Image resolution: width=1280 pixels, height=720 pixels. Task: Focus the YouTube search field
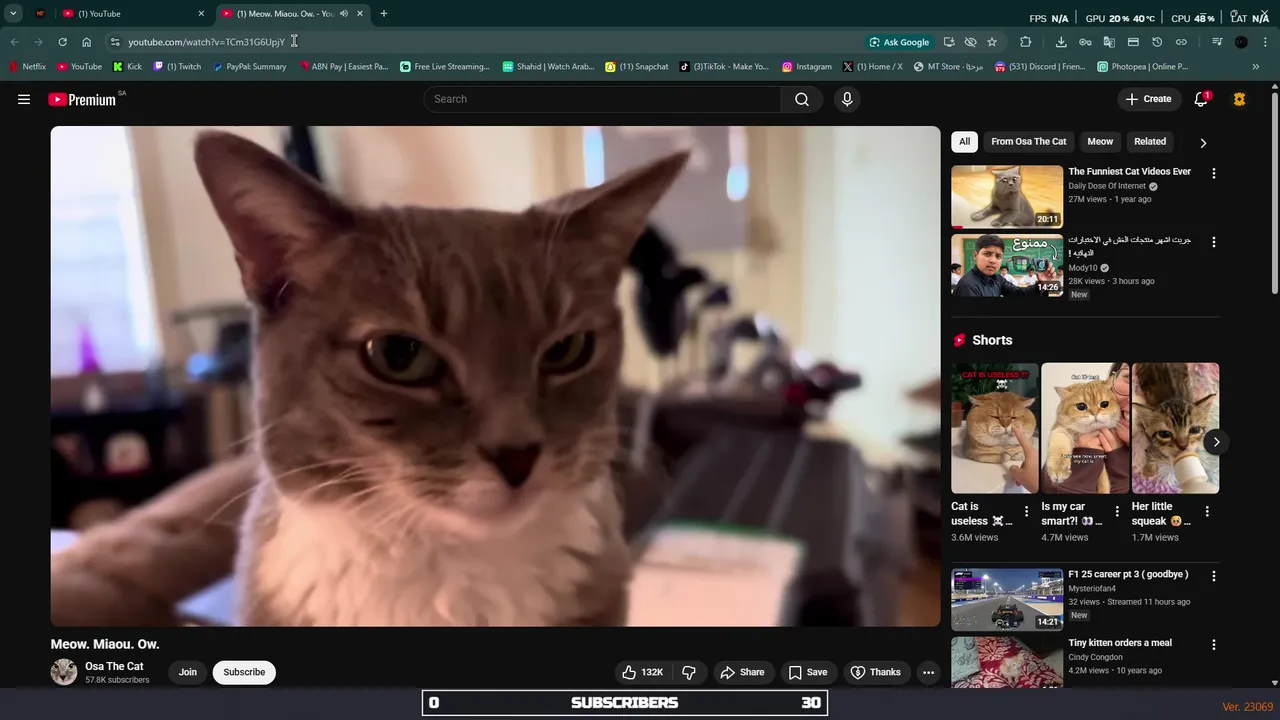pyautogui.click(x=602, y=99)
